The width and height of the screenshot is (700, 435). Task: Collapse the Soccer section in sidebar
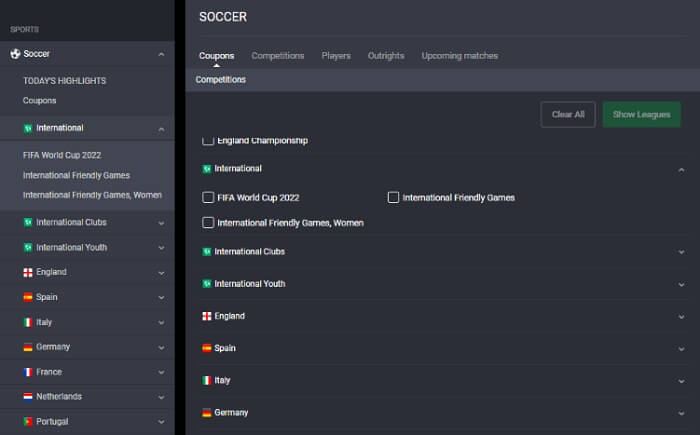(x=161, y=54)
